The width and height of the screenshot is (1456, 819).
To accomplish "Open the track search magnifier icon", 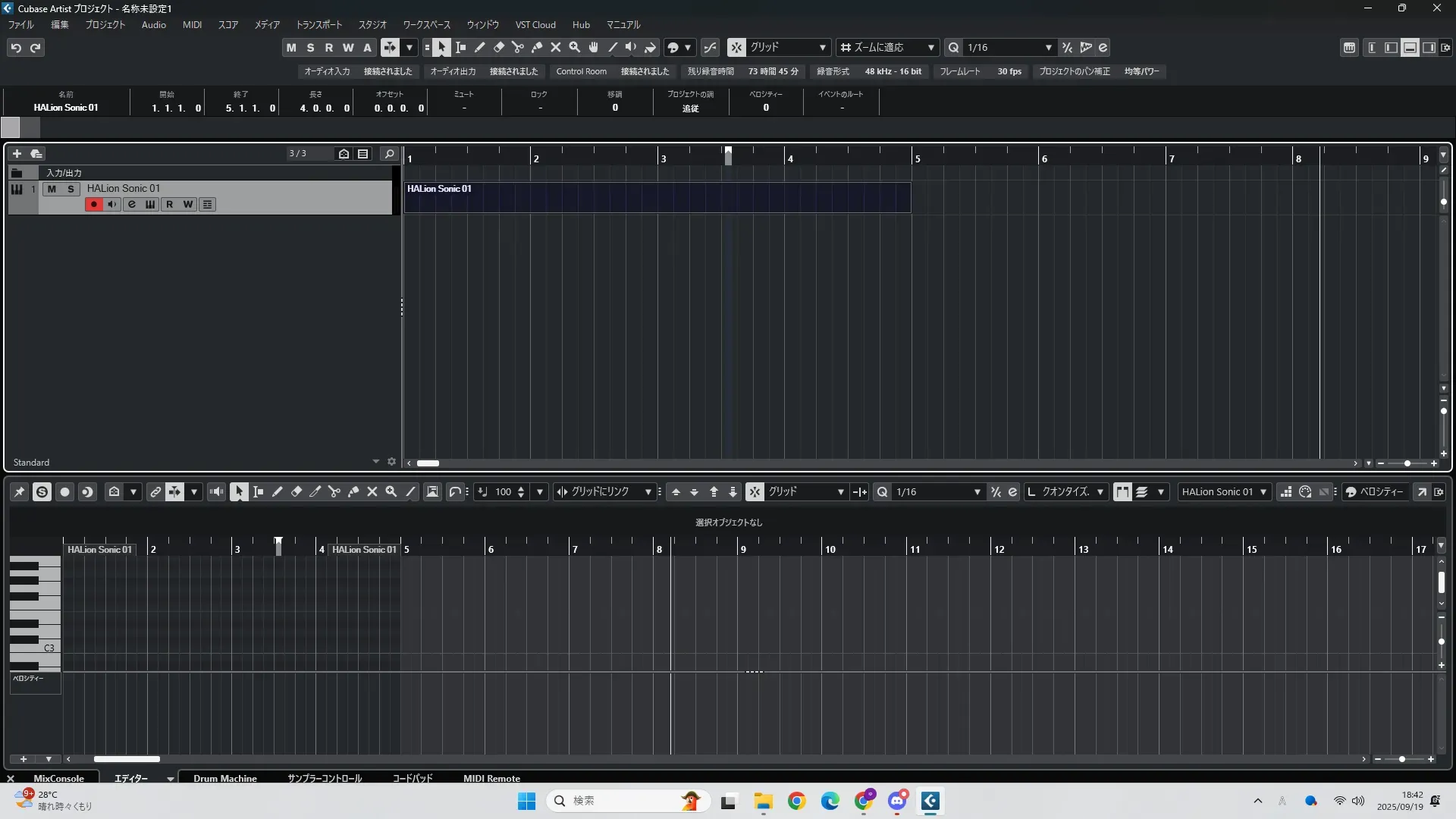I will pyautogui.click(x=389, y=153).
